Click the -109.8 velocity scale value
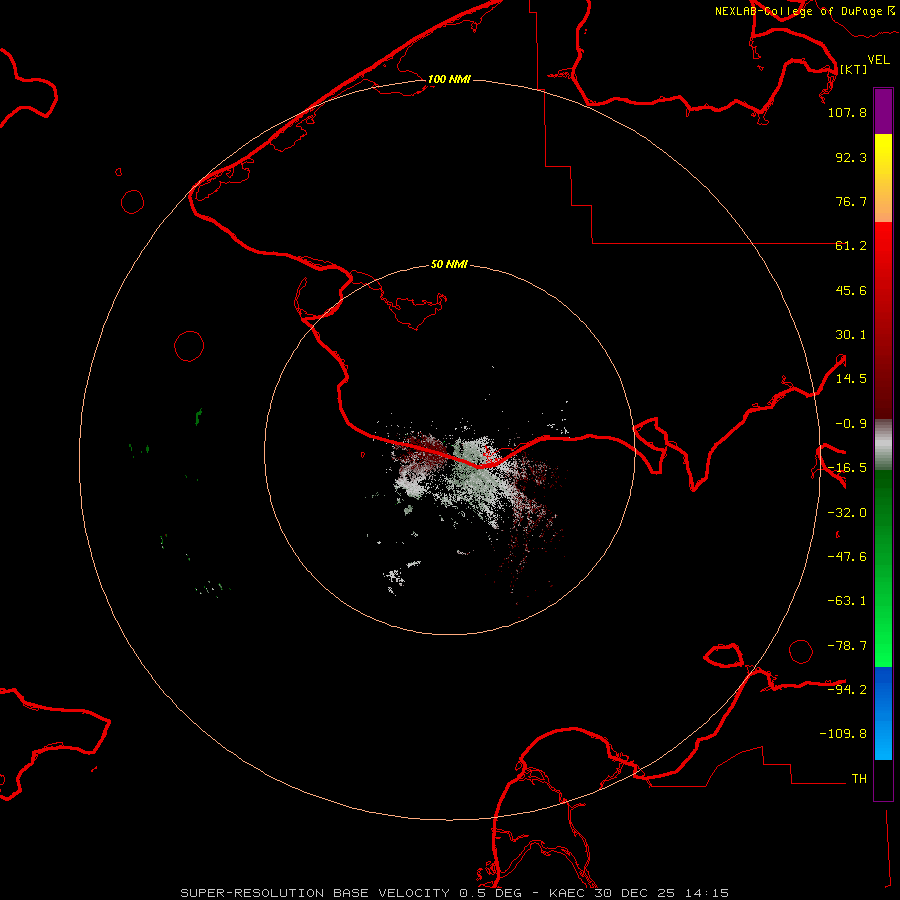The height and width of the screenshot is (900, 900). (843, 734)
